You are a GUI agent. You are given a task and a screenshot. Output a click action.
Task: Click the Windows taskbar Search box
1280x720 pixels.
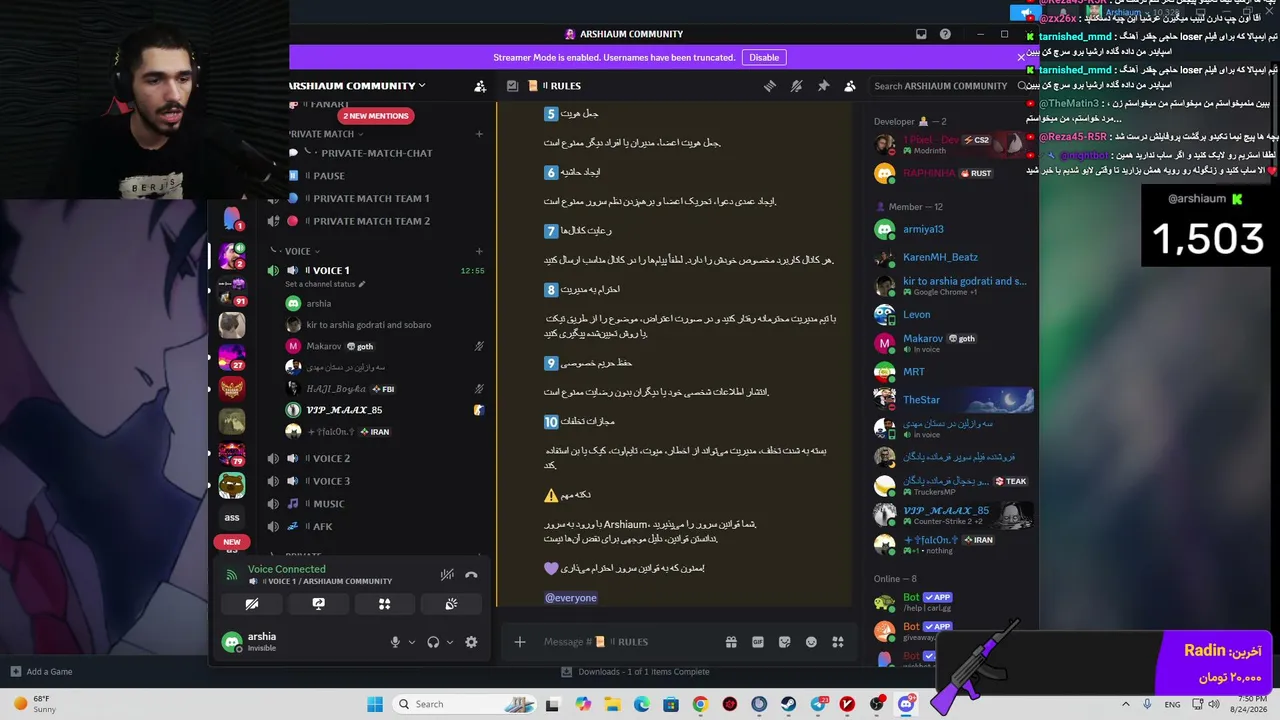tap(464, 704)
